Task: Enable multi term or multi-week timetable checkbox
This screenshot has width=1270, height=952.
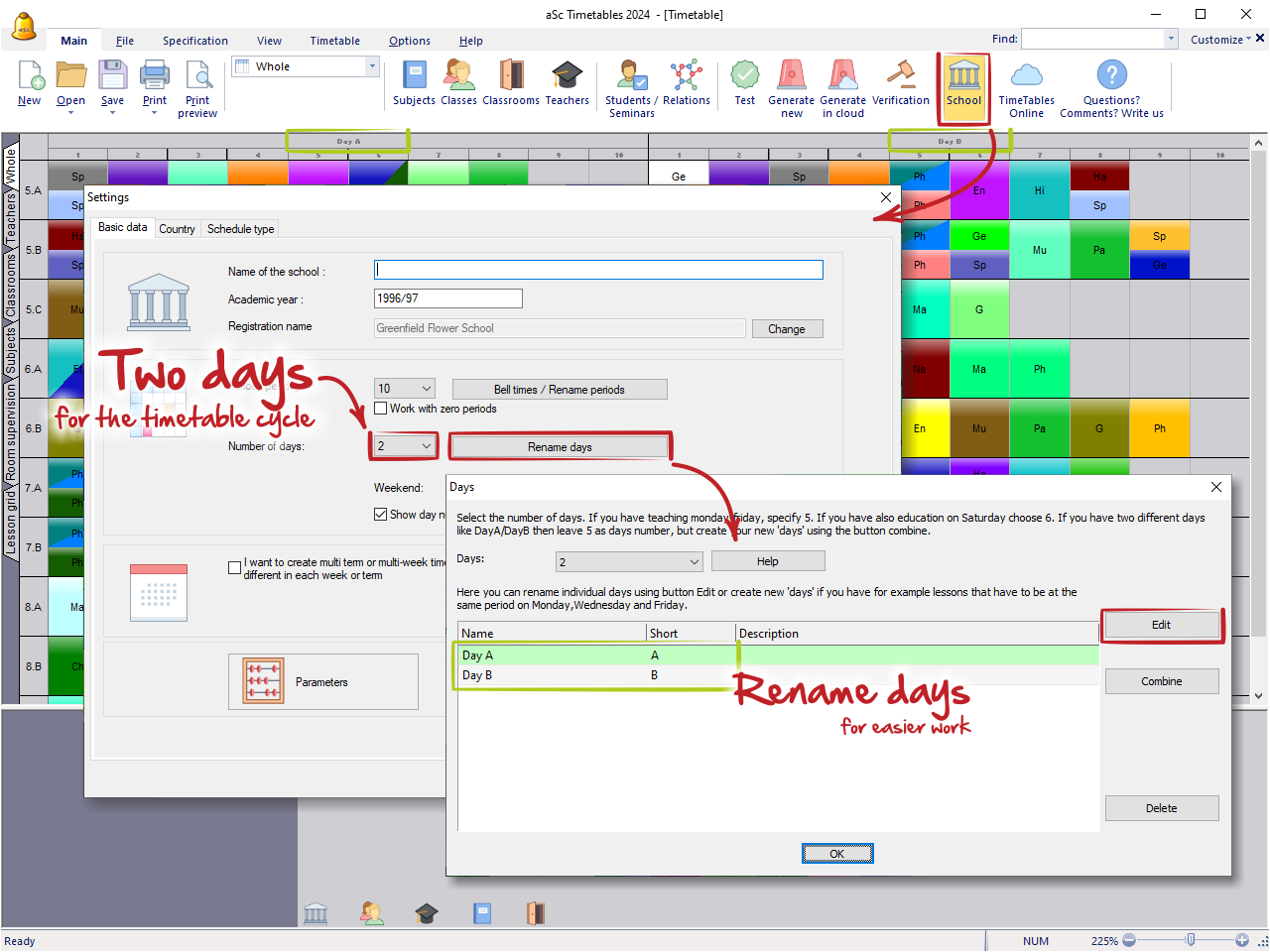Action: (x=235, y=568)
